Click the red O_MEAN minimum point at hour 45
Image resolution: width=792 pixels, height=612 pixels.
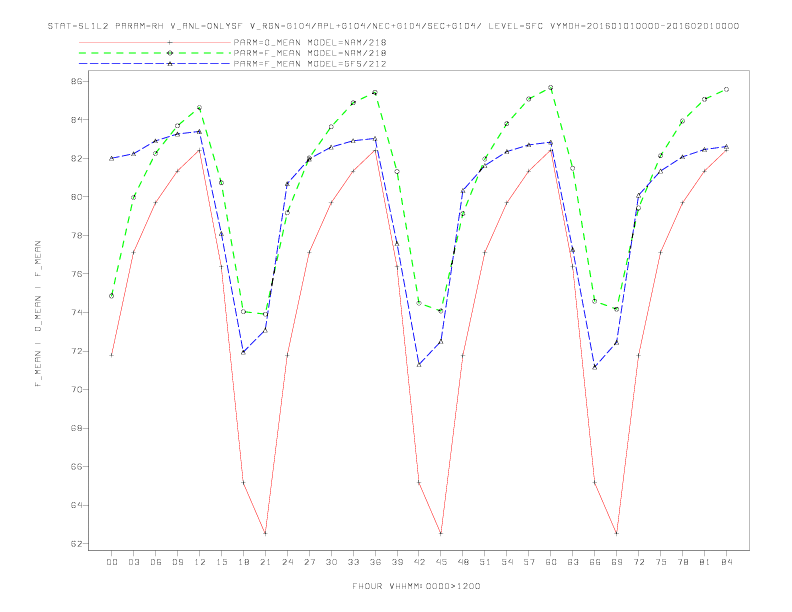pyautogui.click(x=441, y=533)
